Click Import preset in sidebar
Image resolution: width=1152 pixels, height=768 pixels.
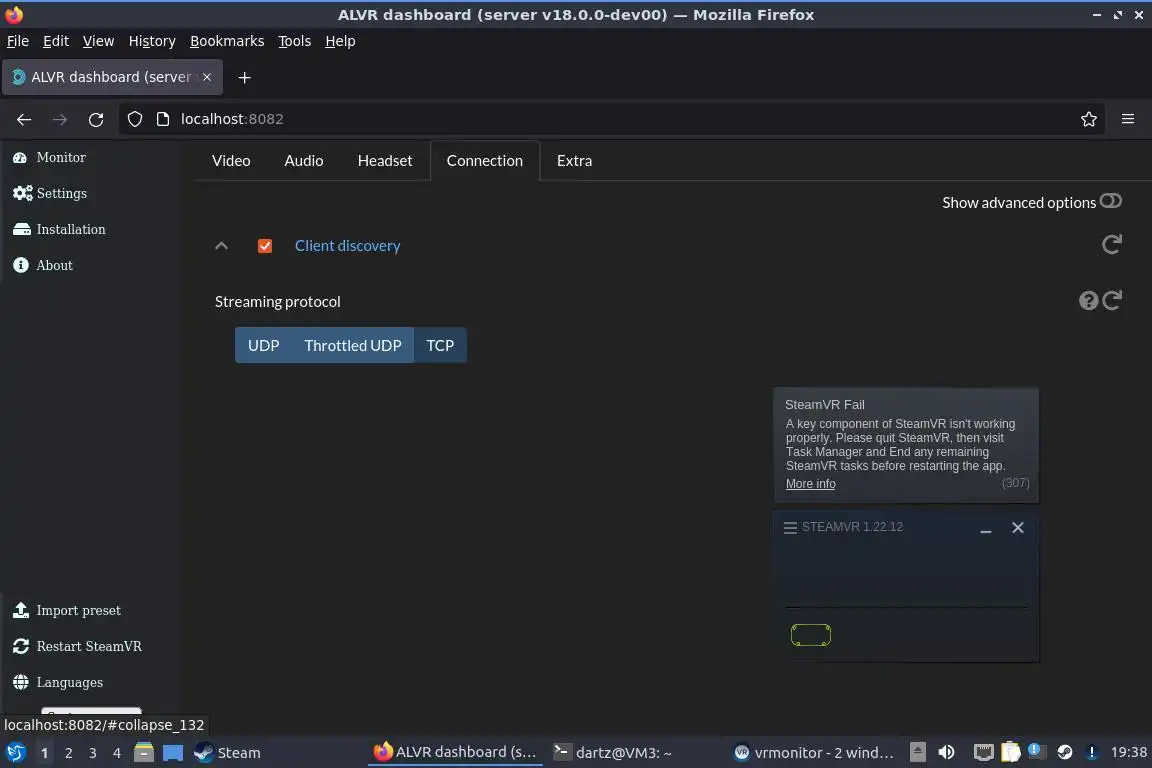click(x=66, y=610)
